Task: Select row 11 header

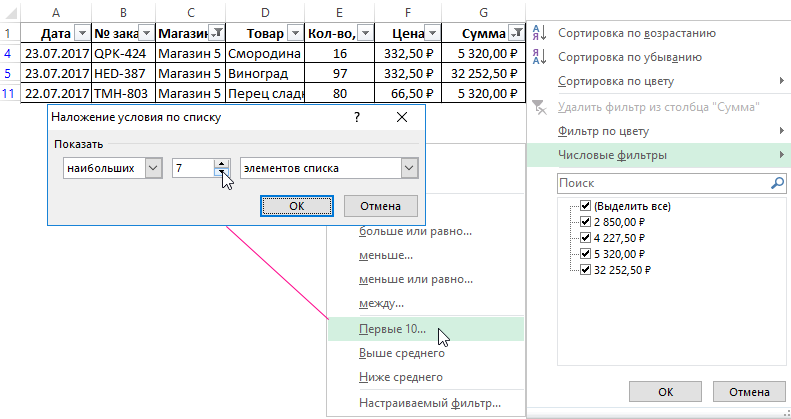Action: [x=8, y=93]
